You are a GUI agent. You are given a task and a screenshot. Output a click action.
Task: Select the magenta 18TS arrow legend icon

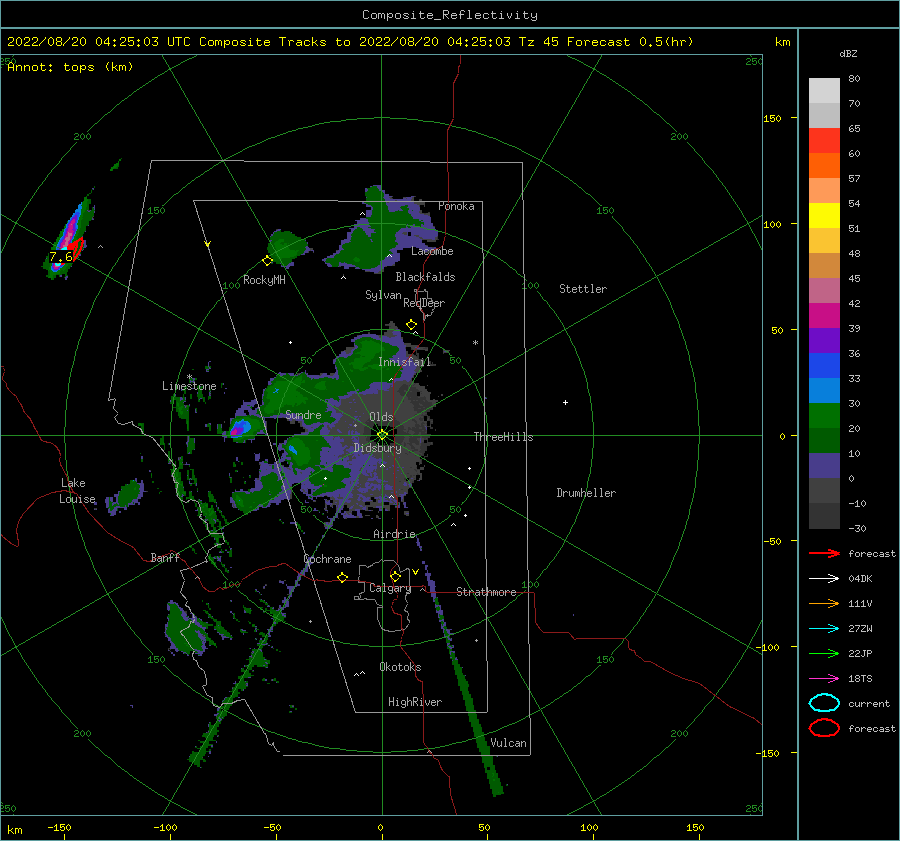(824, 679)
